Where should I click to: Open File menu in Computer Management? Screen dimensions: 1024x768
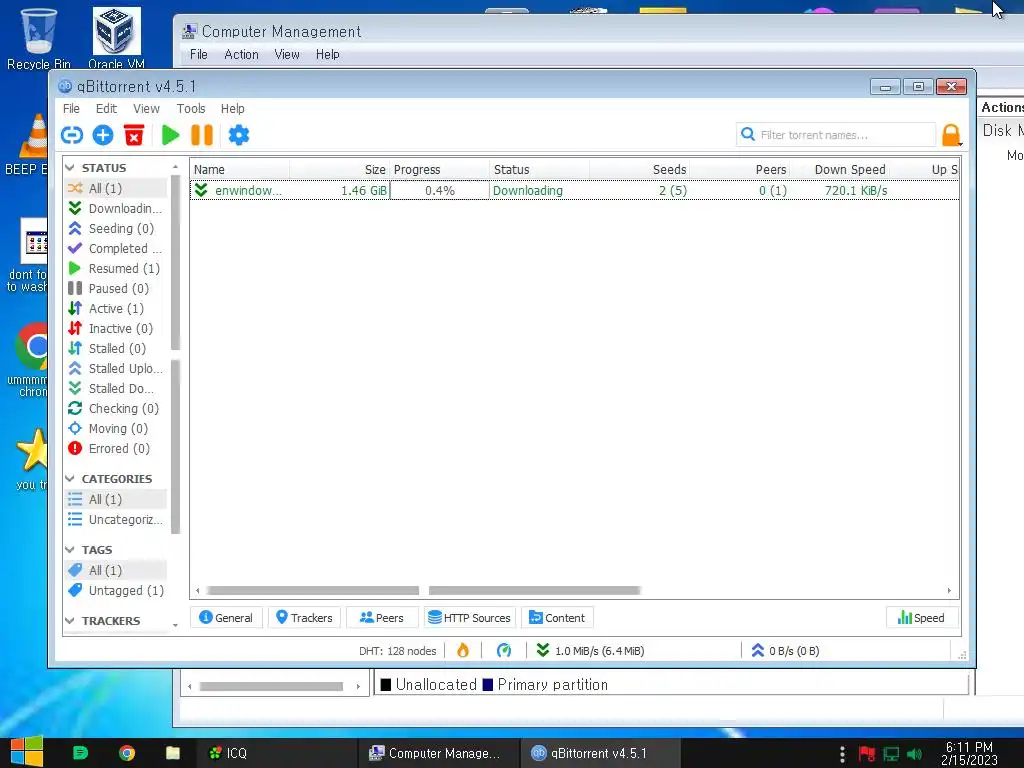(x=199, y=55)
